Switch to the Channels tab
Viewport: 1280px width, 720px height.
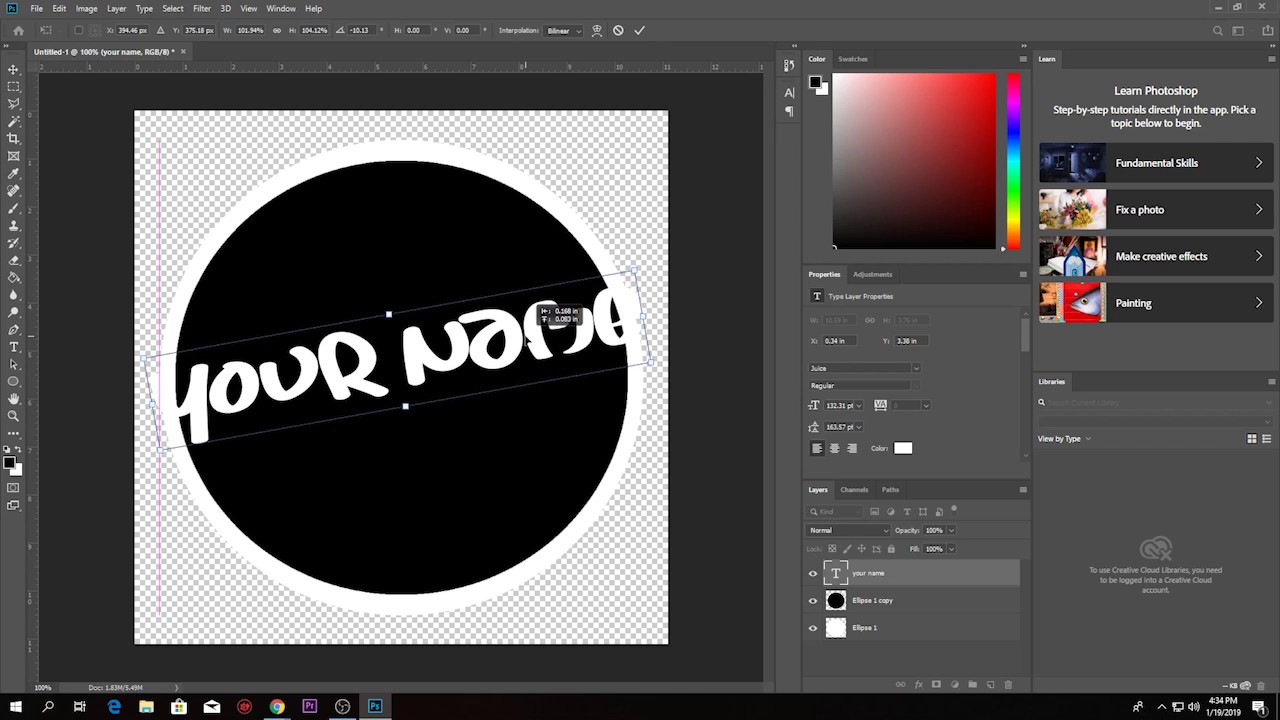coord(854,490)
